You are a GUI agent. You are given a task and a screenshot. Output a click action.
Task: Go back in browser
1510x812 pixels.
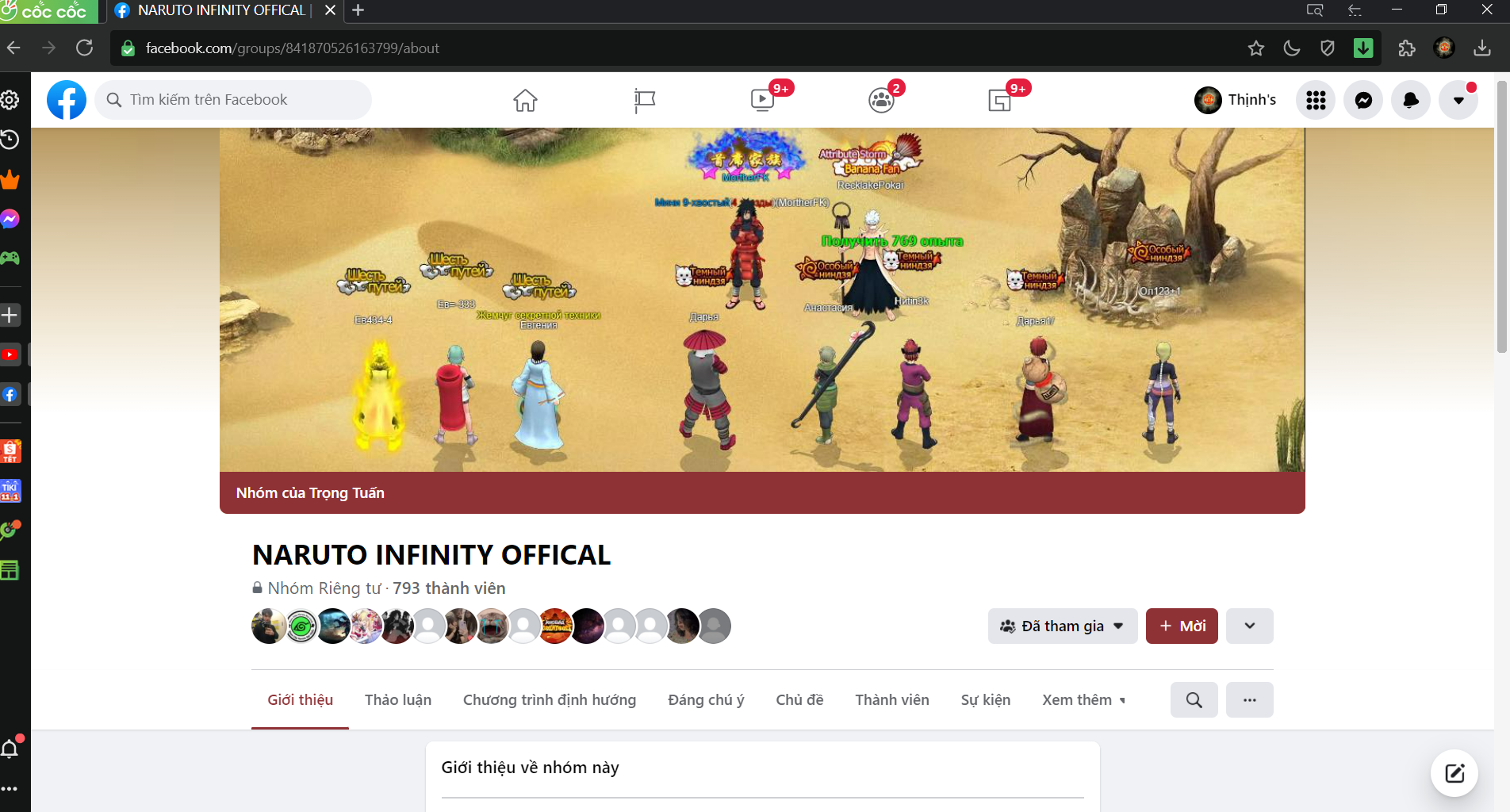[x=14, y=48]
